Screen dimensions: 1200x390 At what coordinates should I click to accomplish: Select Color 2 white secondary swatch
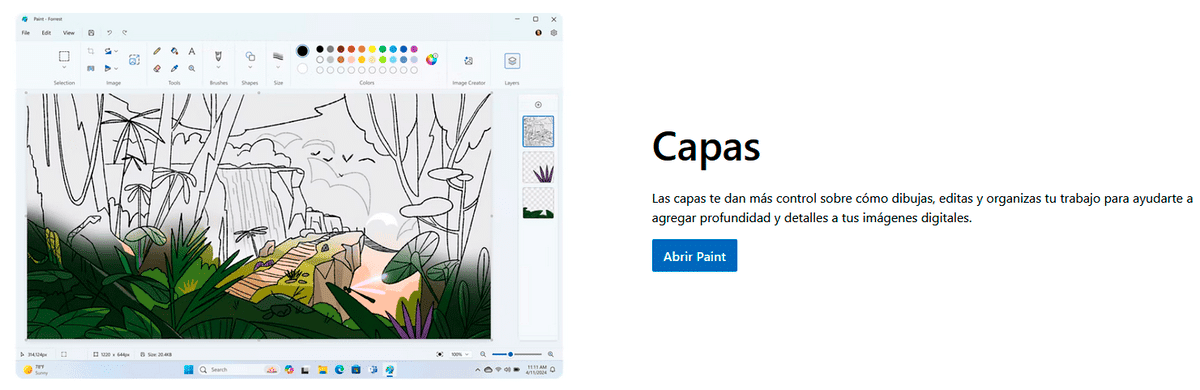[303, 68]
